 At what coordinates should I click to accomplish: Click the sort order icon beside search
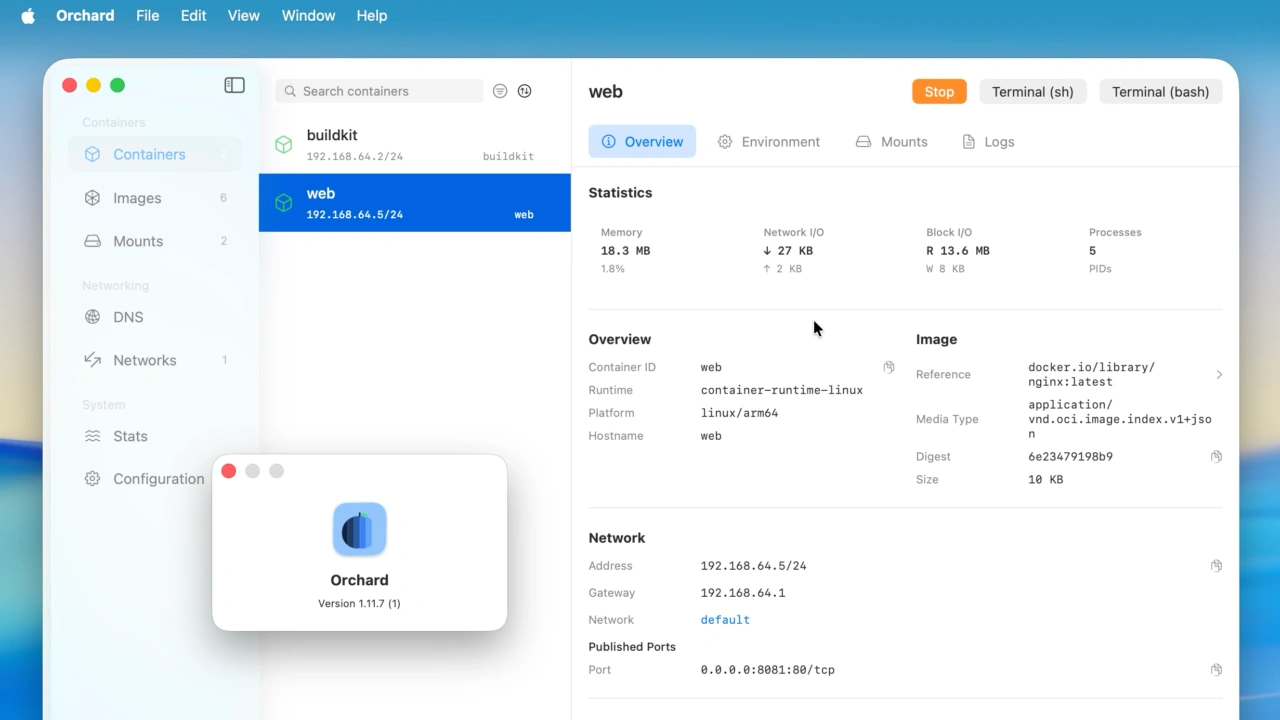[525, 91]
